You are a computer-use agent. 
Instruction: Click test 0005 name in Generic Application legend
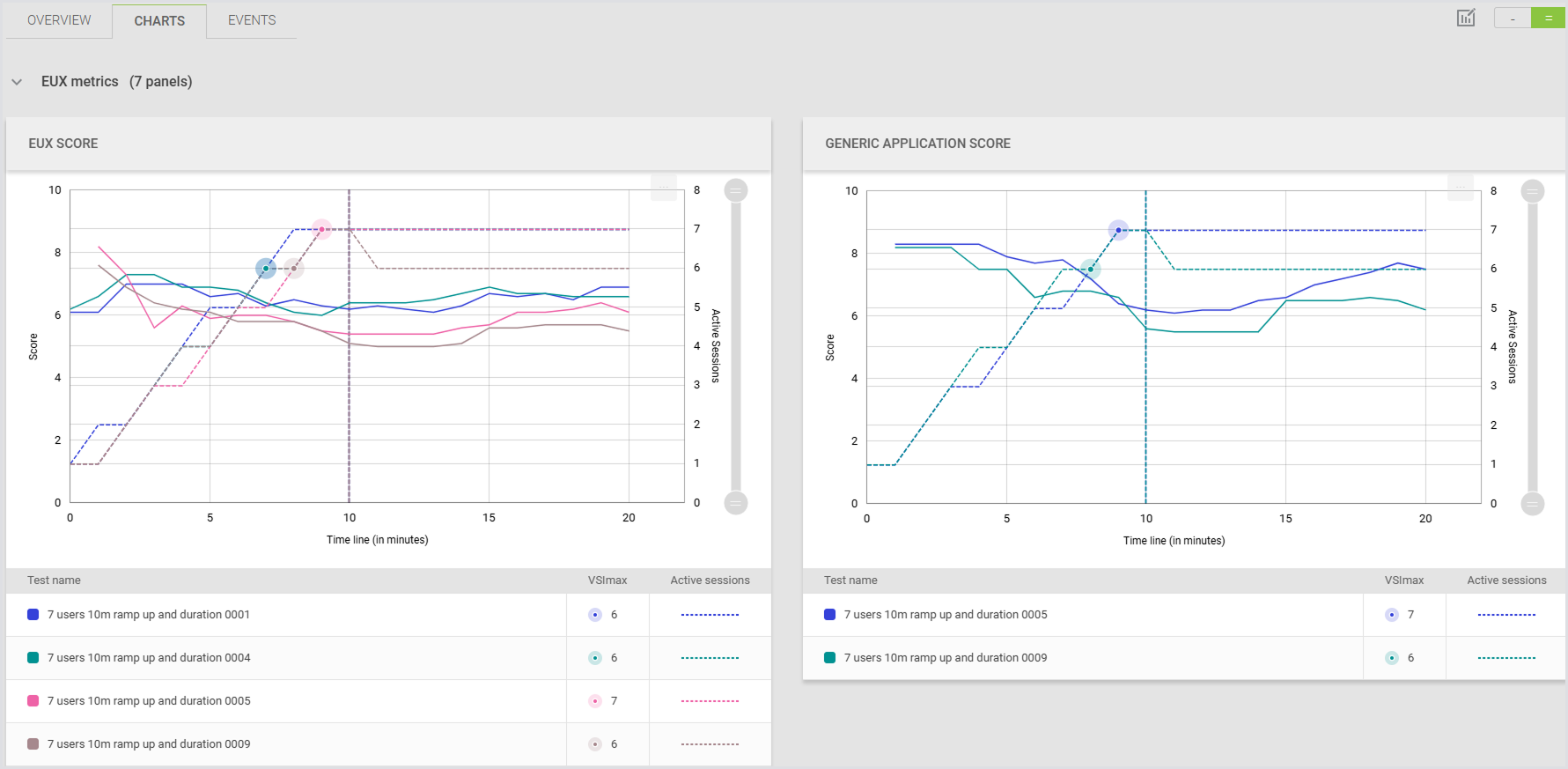tap(946, 615)
